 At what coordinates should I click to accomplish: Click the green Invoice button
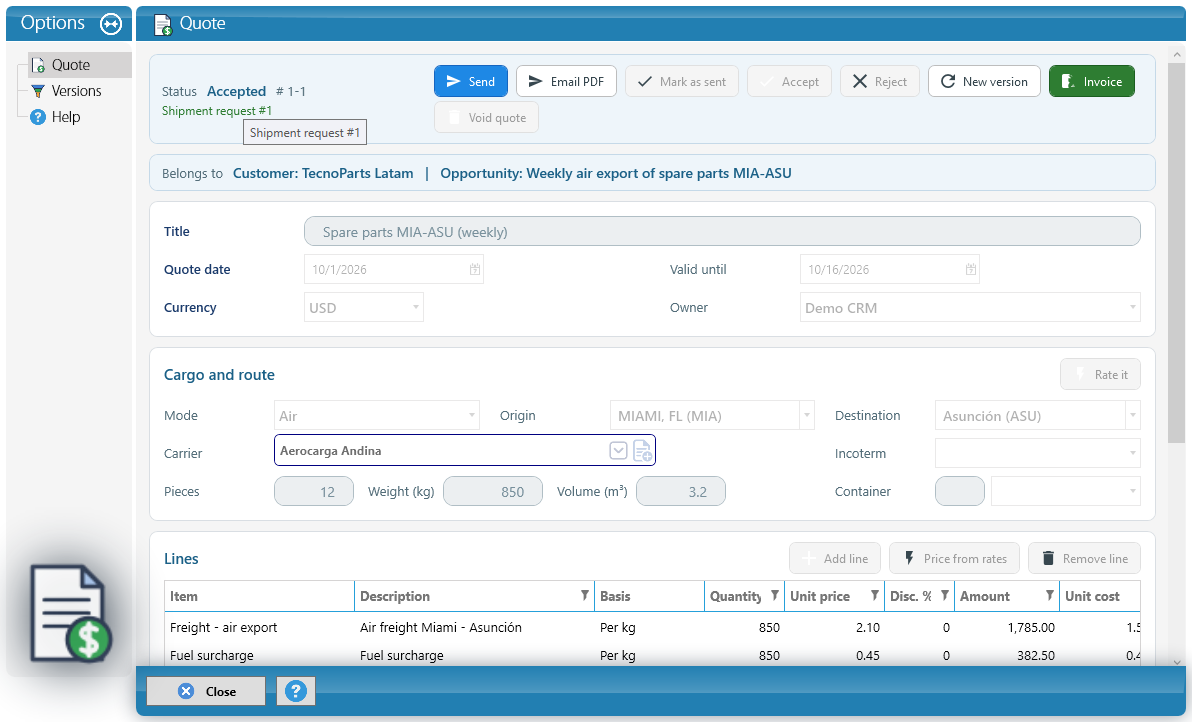(1092, 81)
